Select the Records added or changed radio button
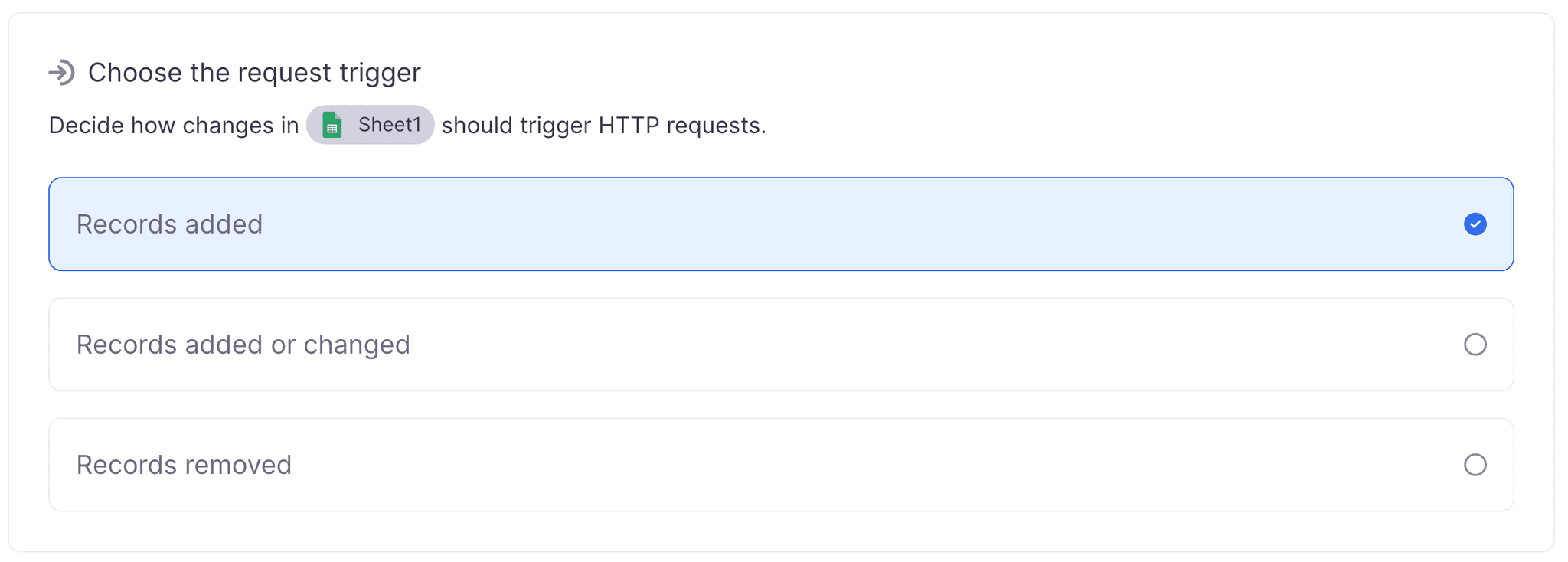Viewport: 1568px width, 562px height. [1476, 345]
